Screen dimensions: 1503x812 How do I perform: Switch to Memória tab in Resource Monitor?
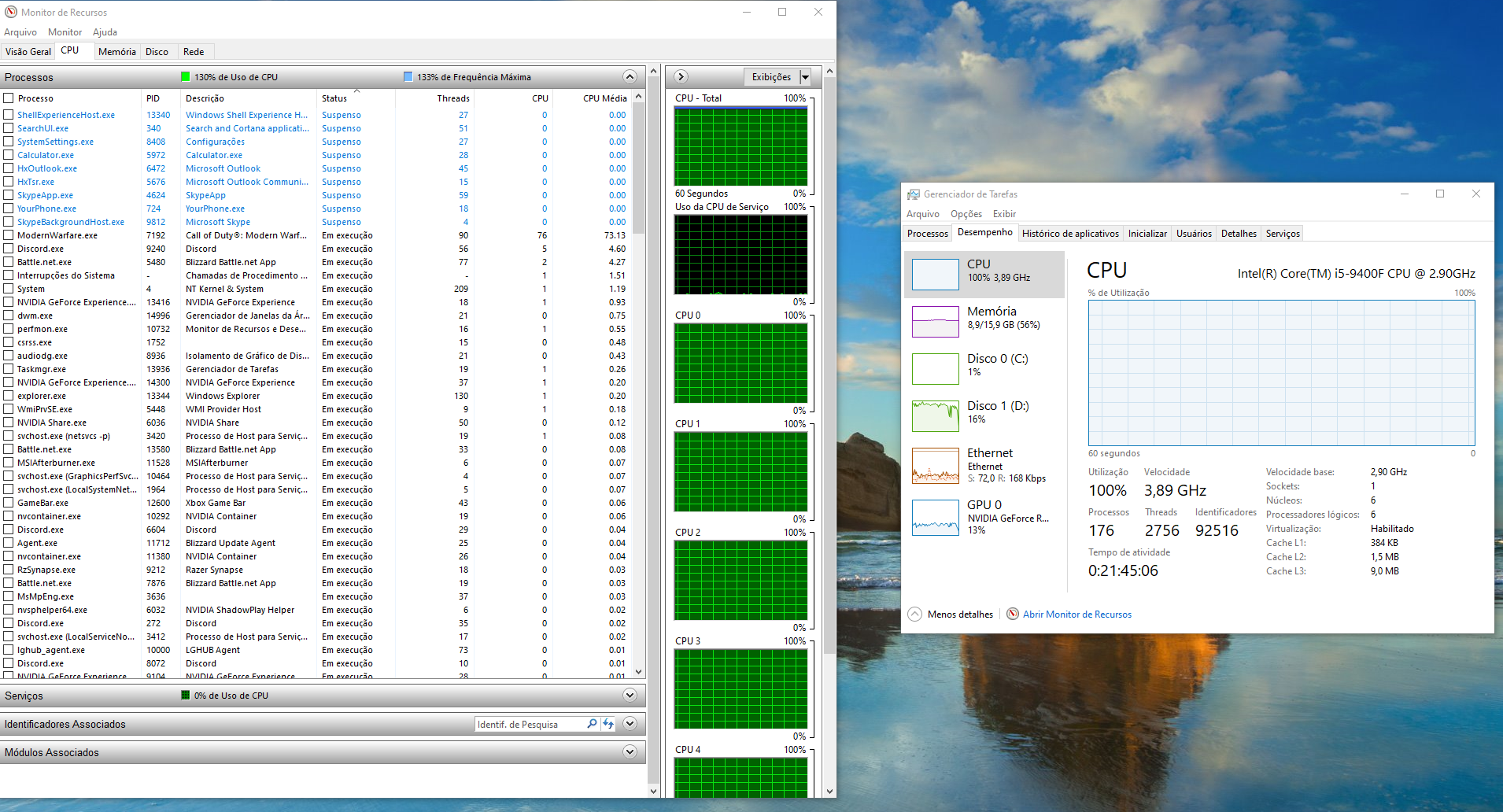[x=117, y=52]
